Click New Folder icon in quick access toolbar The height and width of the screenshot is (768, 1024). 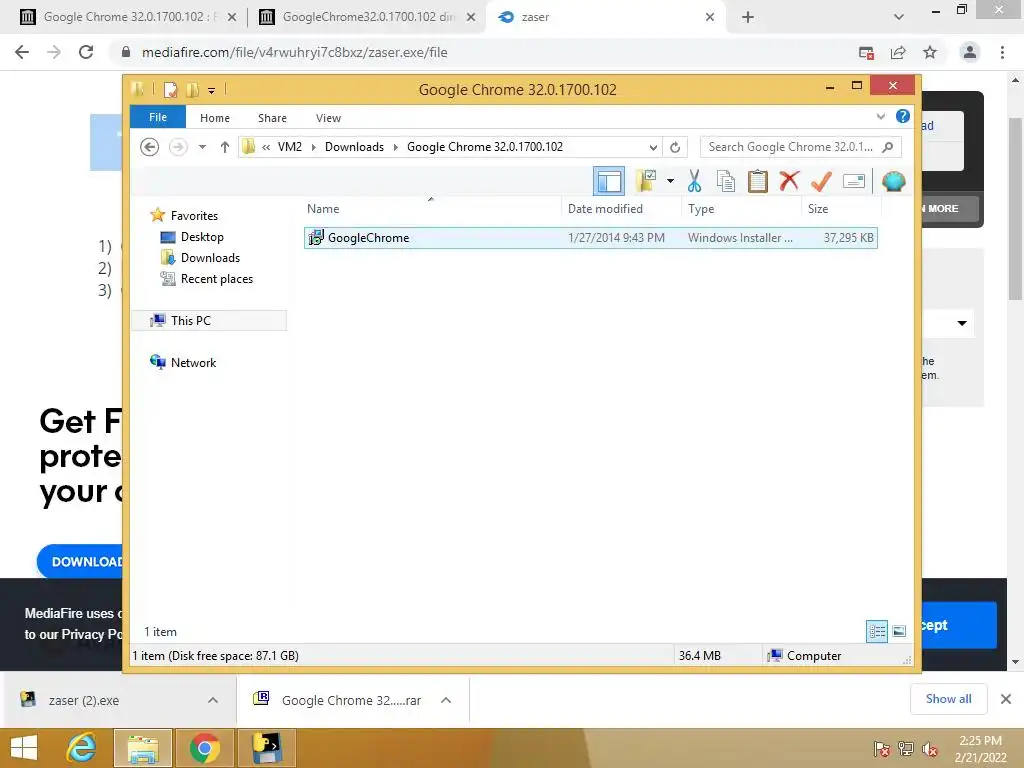[193, 89]
